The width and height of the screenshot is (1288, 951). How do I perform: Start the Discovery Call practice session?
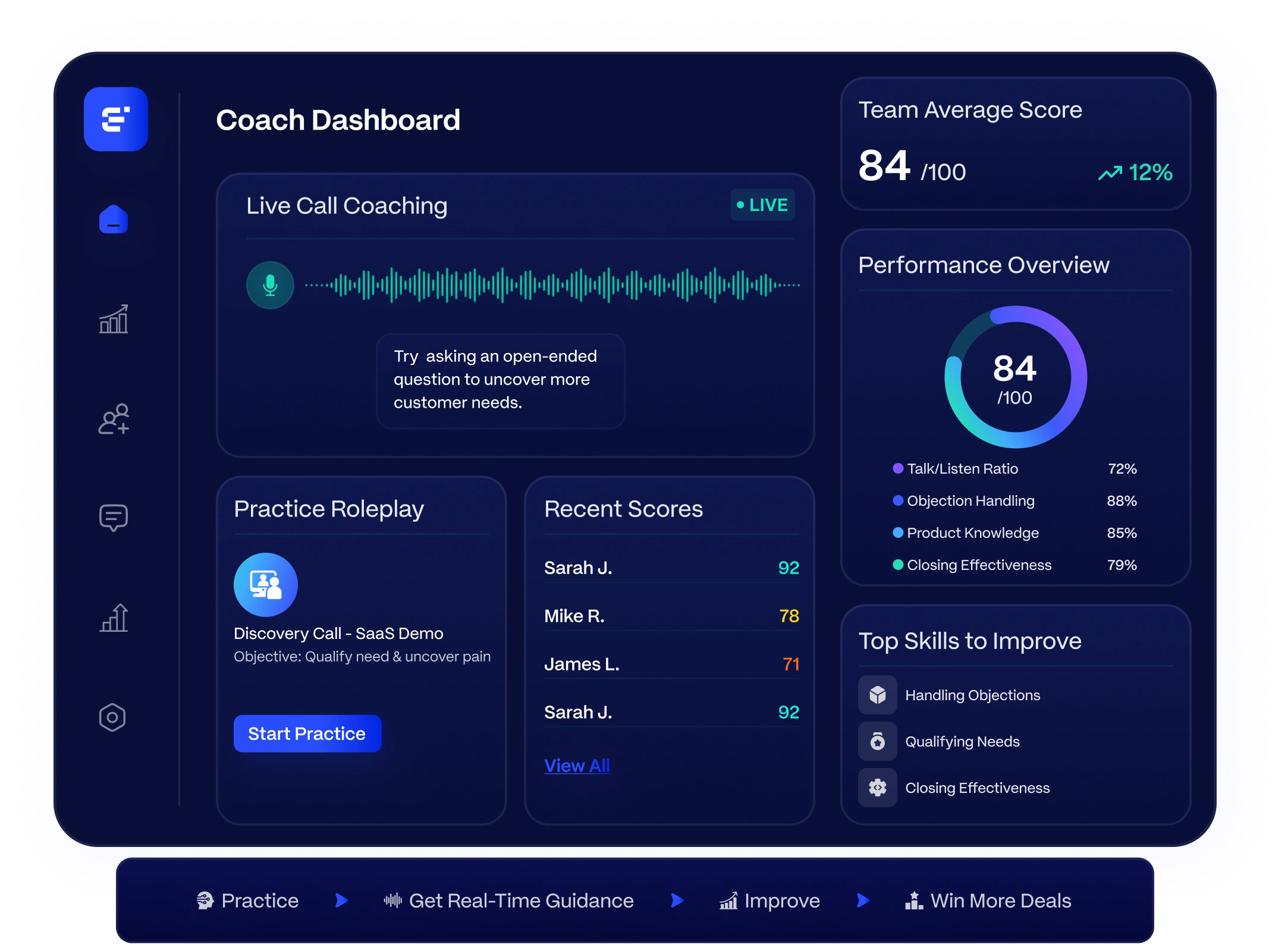(x=307, y=733)
